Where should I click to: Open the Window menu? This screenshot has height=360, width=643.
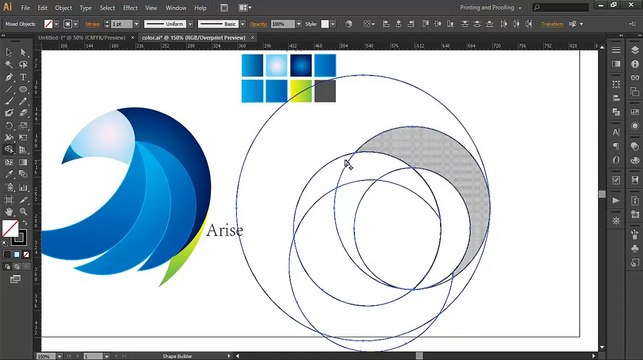point(176,8)
